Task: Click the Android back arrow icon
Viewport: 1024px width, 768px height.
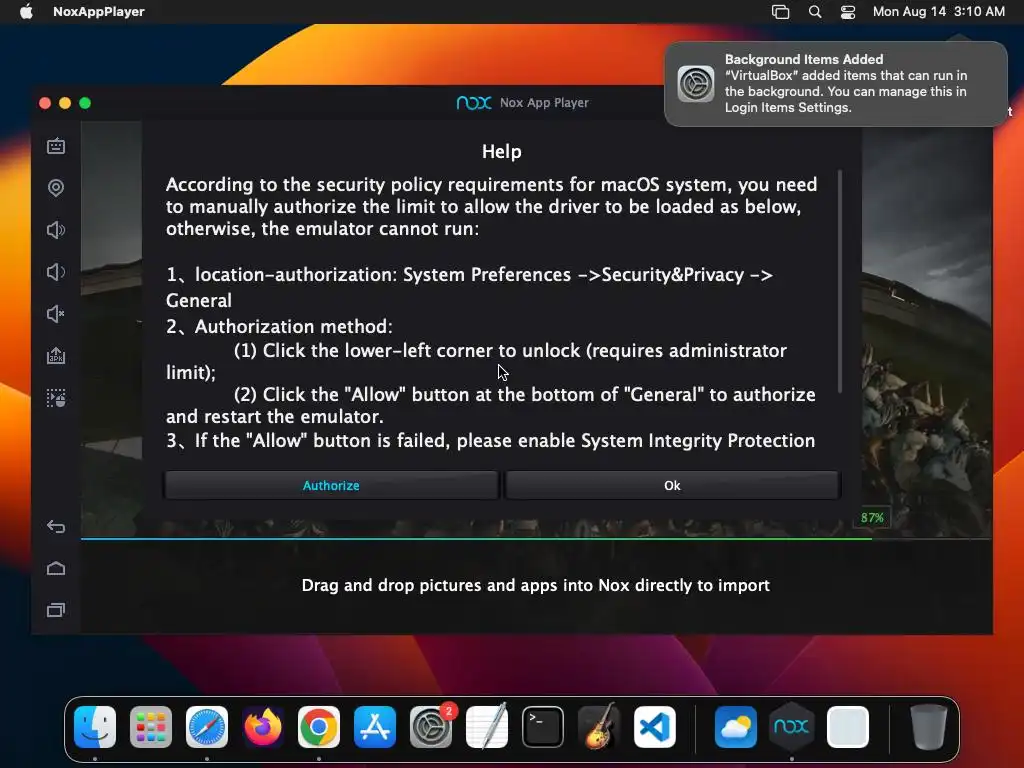Action: click(56, 526)
